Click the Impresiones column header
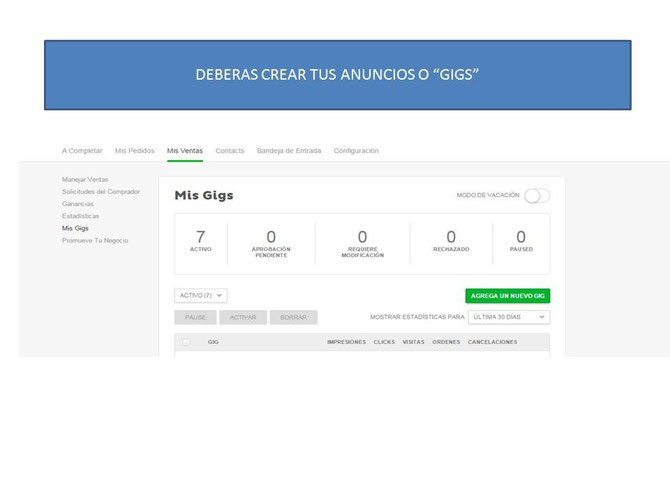The height and width of the screenshot is (503, 670). click(x=347, y=342)
